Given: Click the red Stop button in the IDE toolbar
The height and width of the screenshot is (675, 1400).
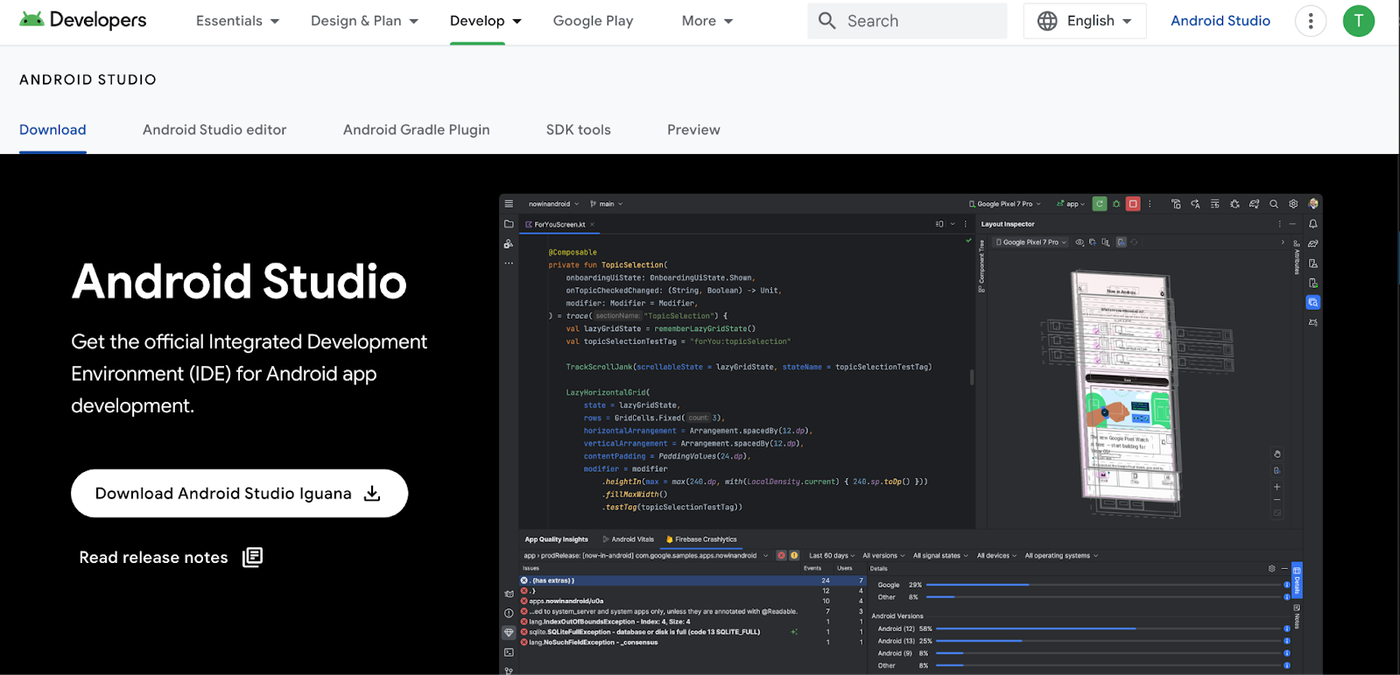Looking at the screenshot, I should click(x=1133, y=204).
